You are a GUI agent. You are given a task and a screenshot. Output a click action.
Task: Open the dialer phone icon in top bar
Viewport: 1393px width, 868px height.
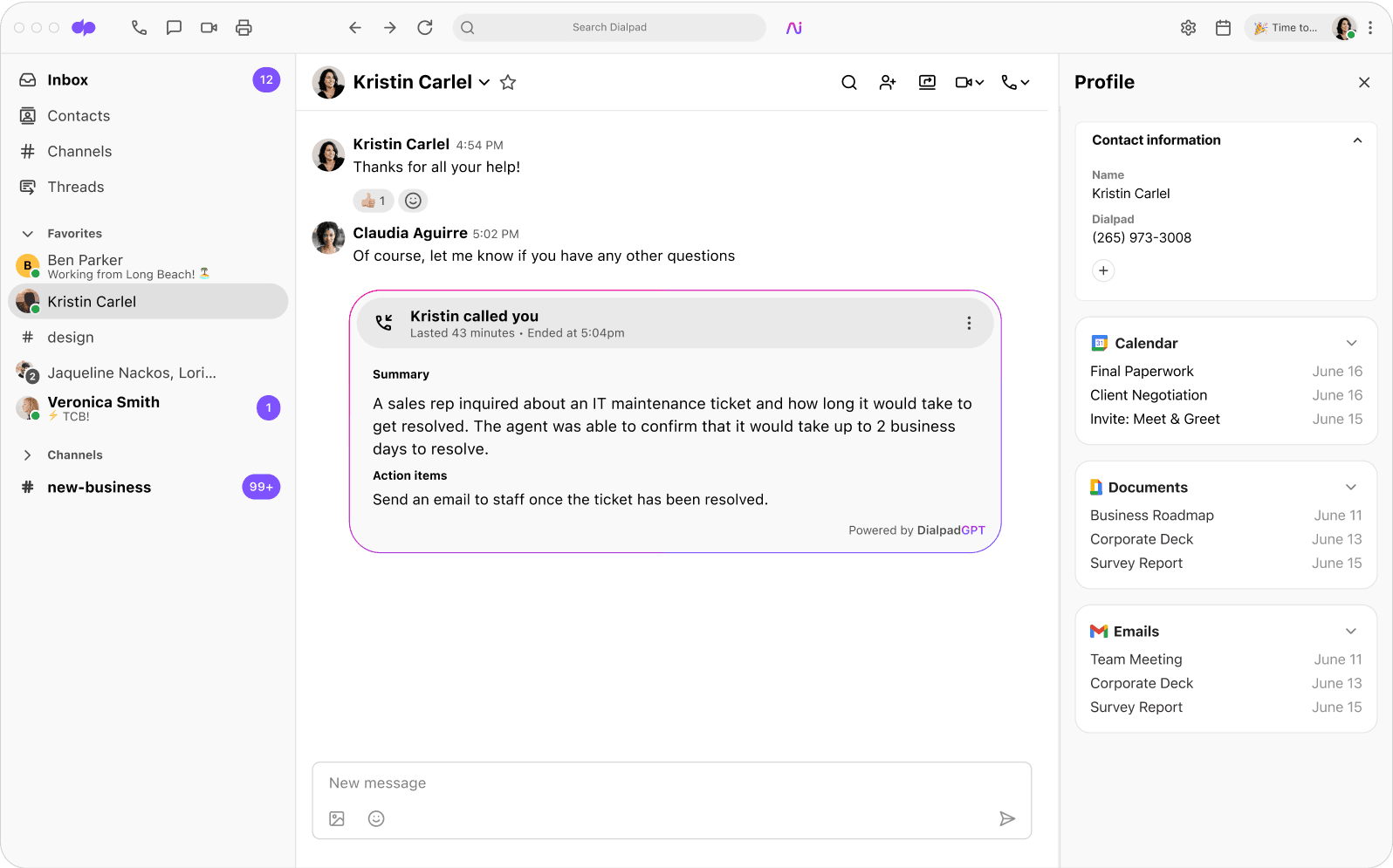pos(139,28)
